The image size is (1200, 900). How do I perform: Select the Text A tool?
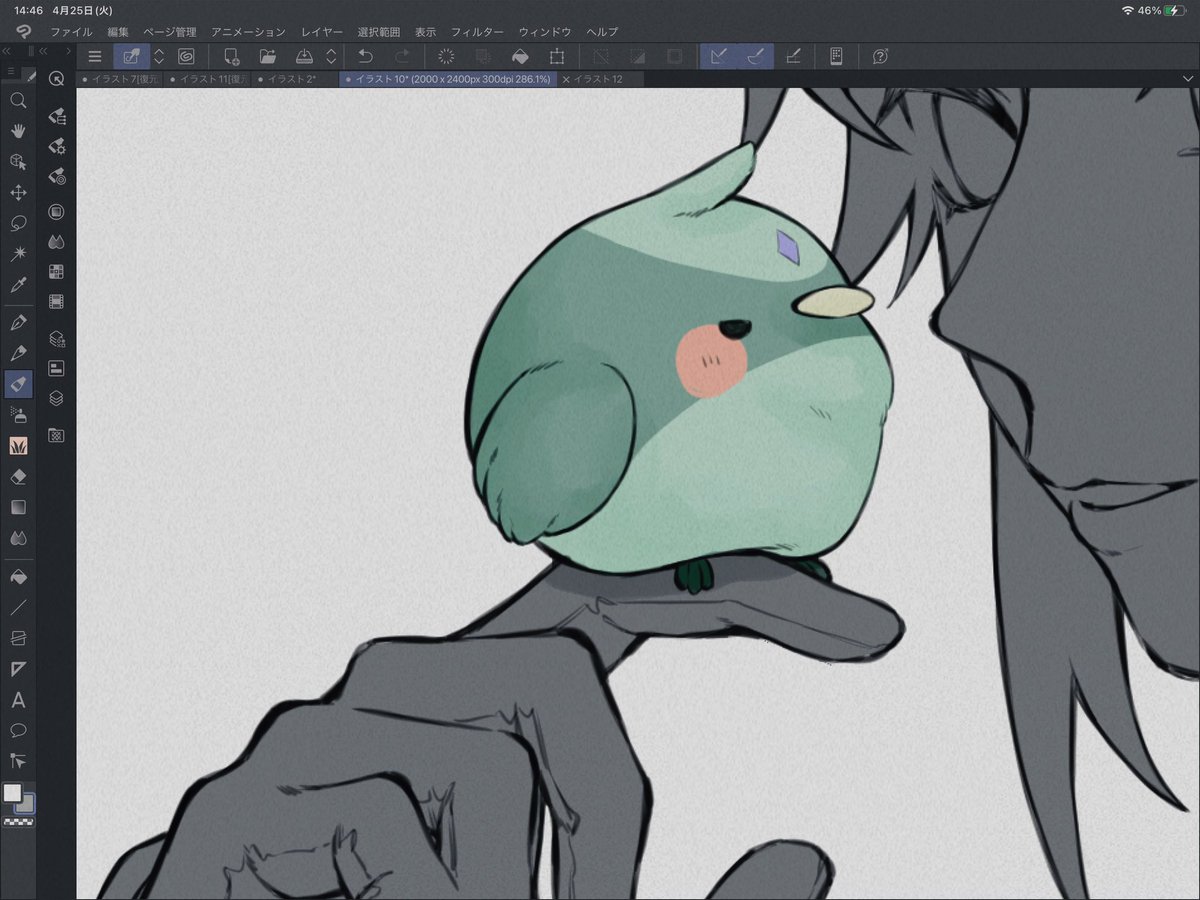pyautogui.click(x=18, y=700)
